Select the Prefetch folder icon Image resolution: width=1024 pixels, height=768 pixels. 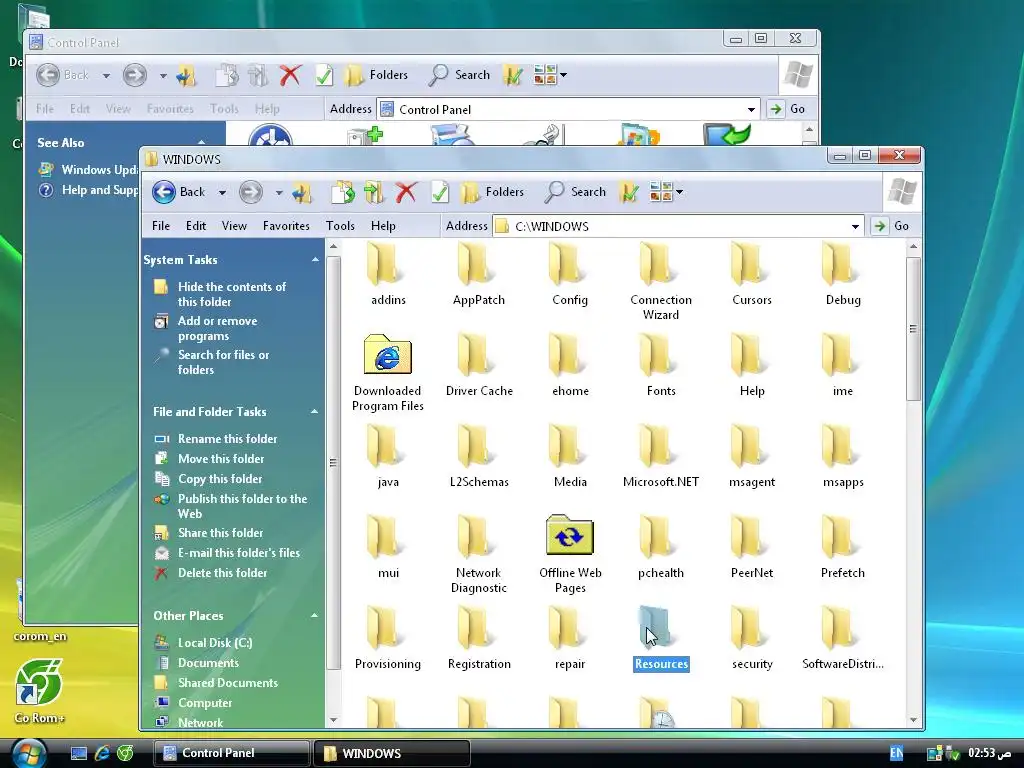839,536
